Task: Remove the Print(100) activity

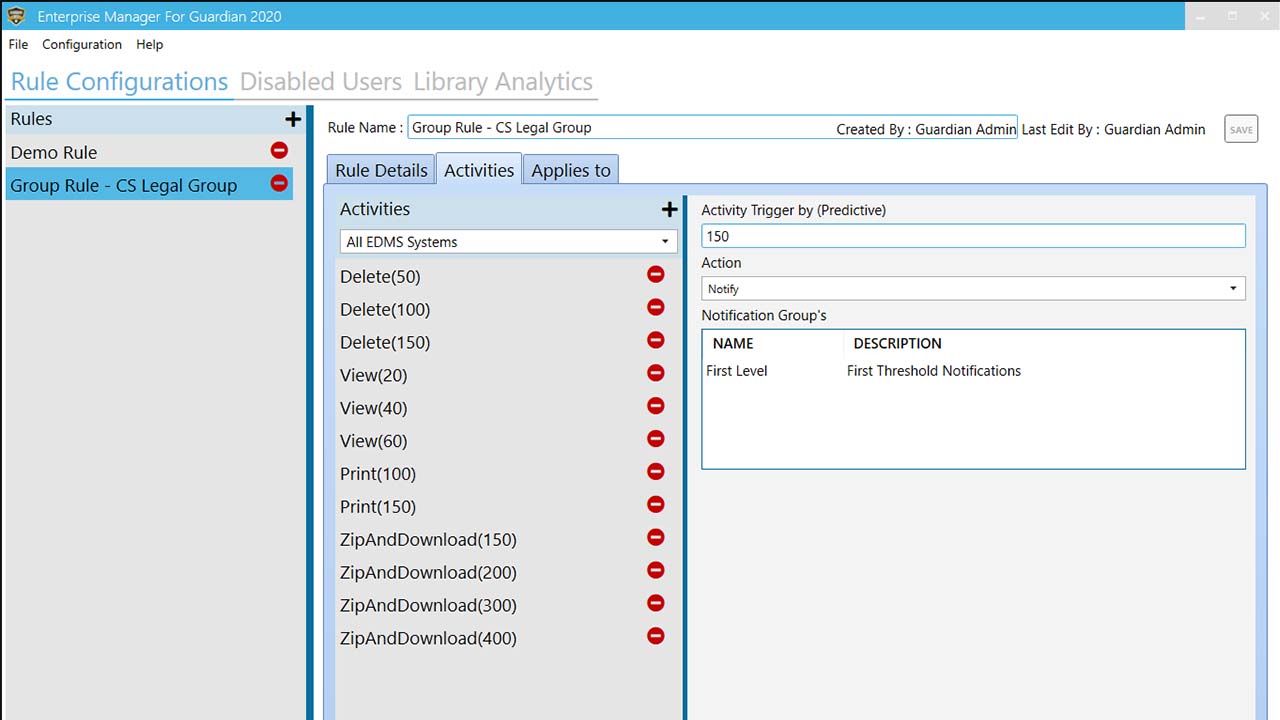Action: pos(656,471)
